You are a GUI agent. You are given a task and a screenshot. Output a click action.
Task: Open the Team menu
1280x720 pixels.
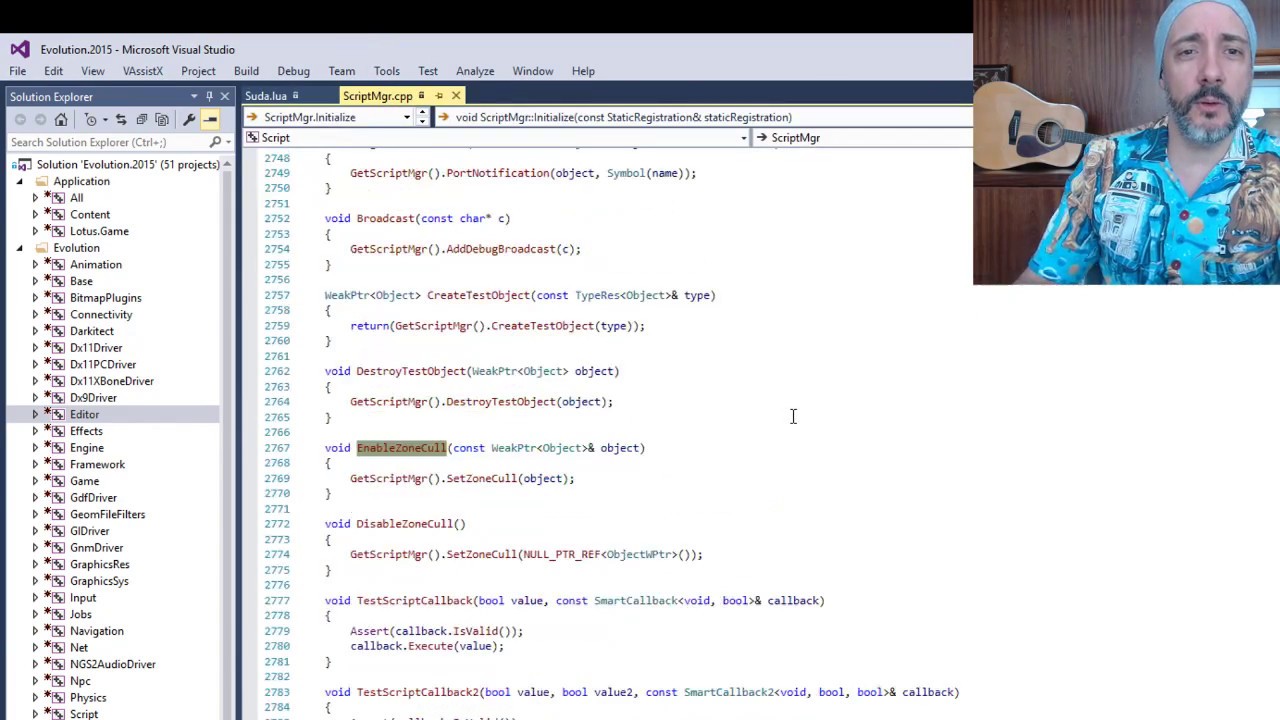click(341, 71)
